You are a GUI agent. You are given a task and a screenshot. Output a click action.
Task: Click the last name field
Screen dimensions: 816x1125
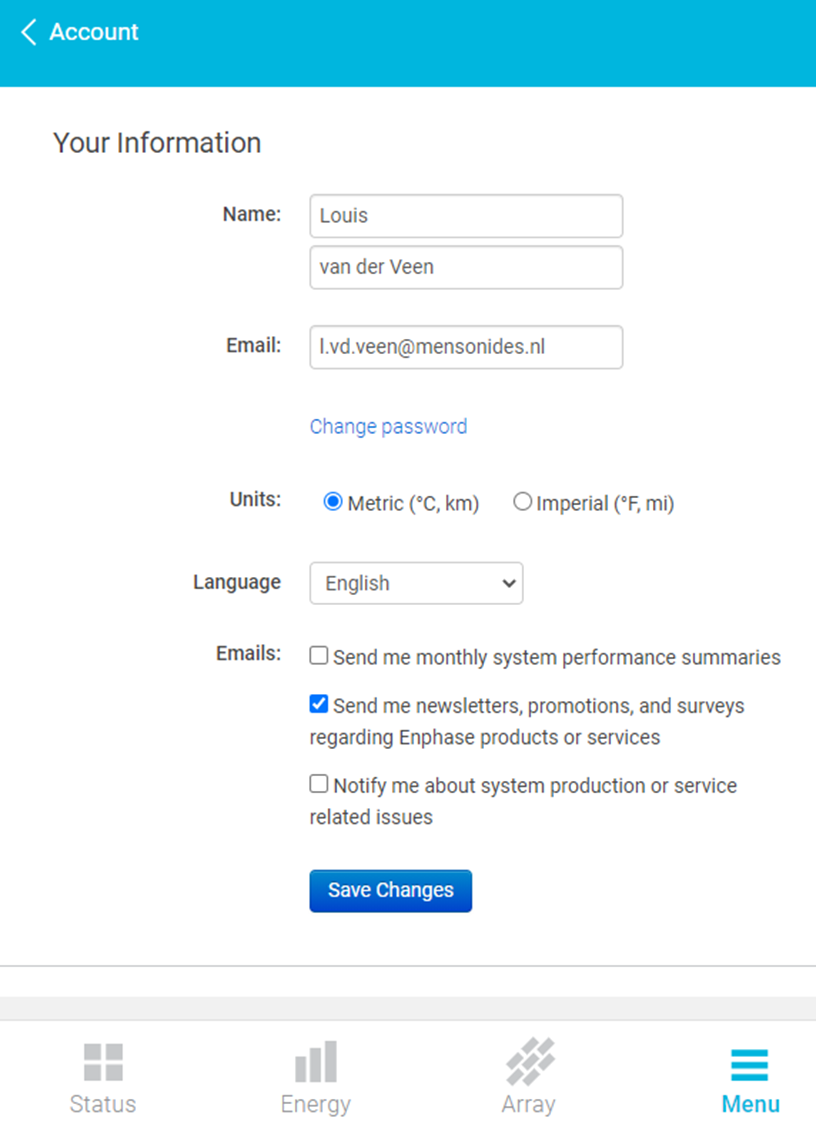click(x=466, y=267)
